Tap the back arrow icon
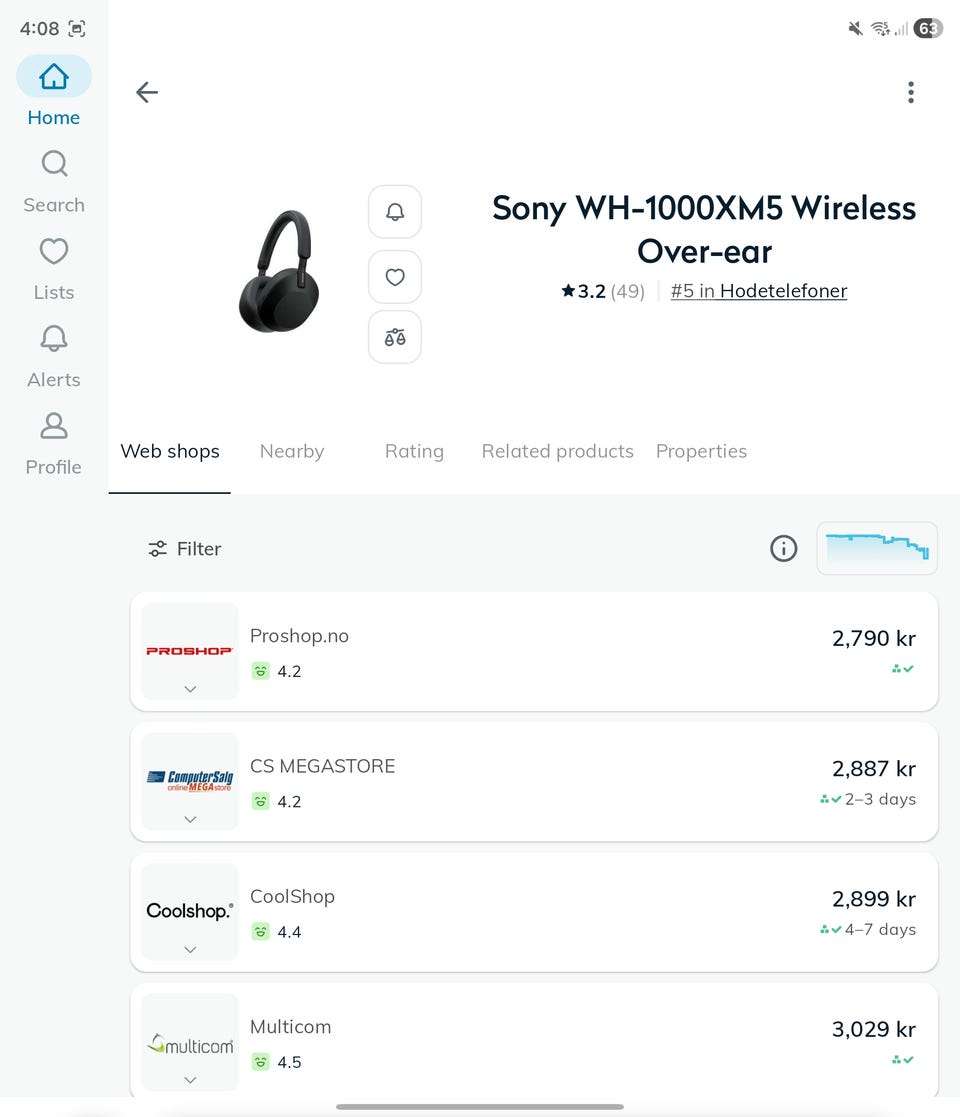 [147, 93]
